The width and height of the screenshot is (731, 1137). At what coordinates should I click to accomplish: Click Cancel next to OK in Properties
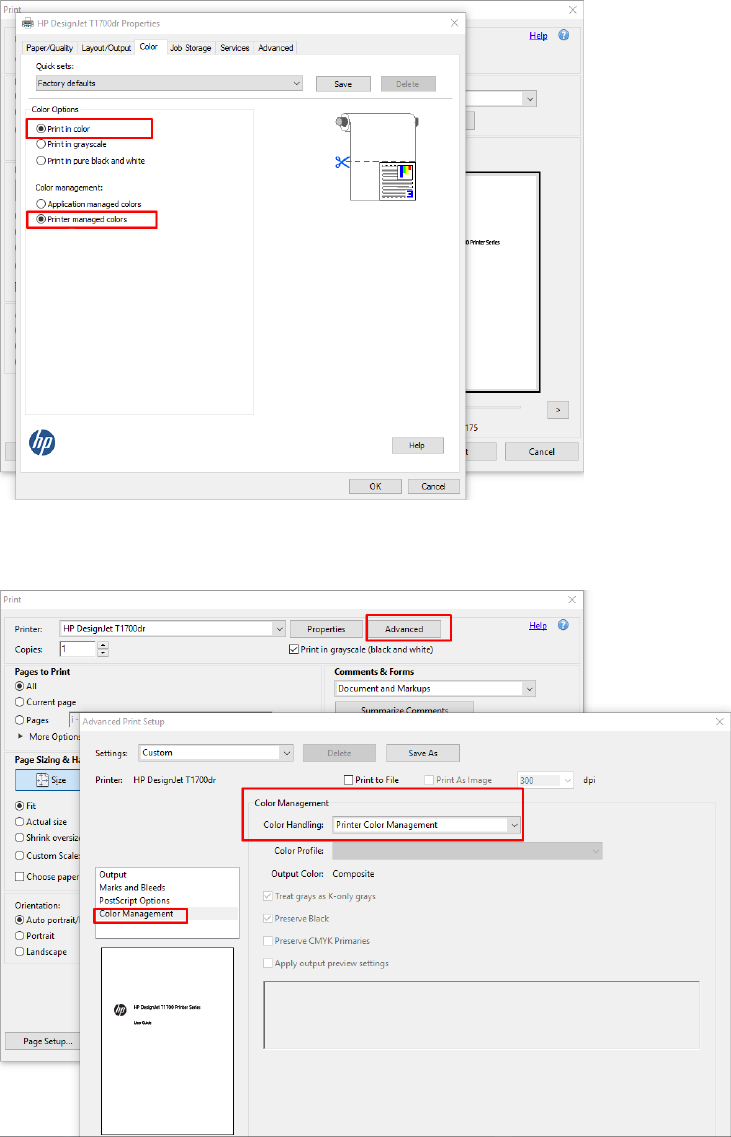[x=434, y=487]
